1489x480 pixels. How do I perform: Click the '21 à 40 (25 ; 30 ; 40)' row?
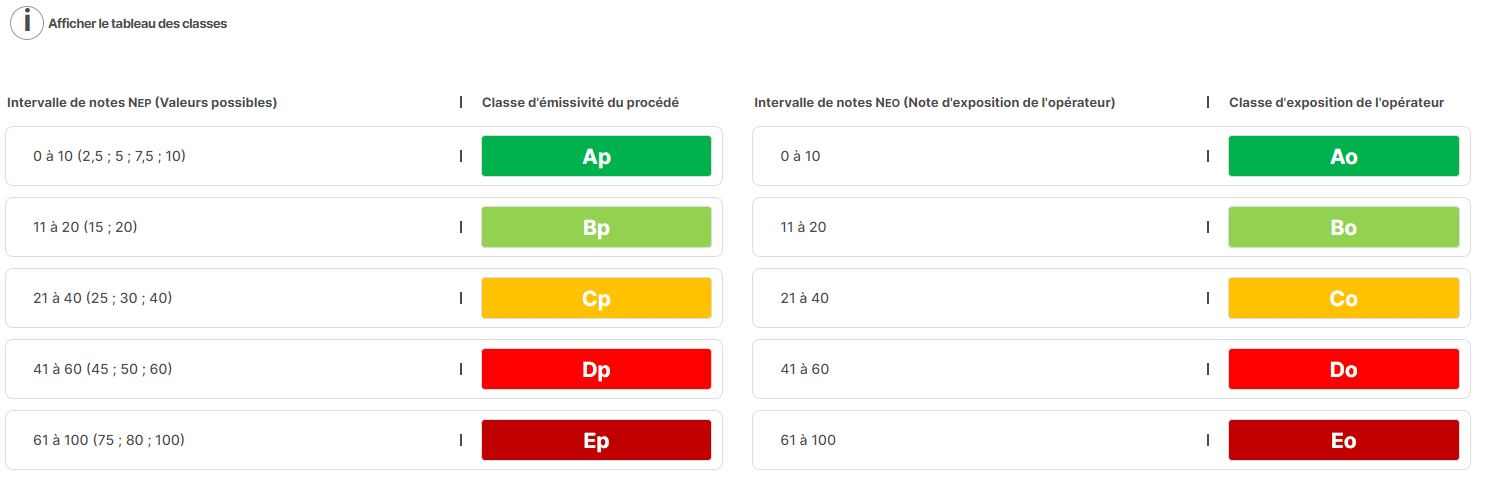point(364,298)
